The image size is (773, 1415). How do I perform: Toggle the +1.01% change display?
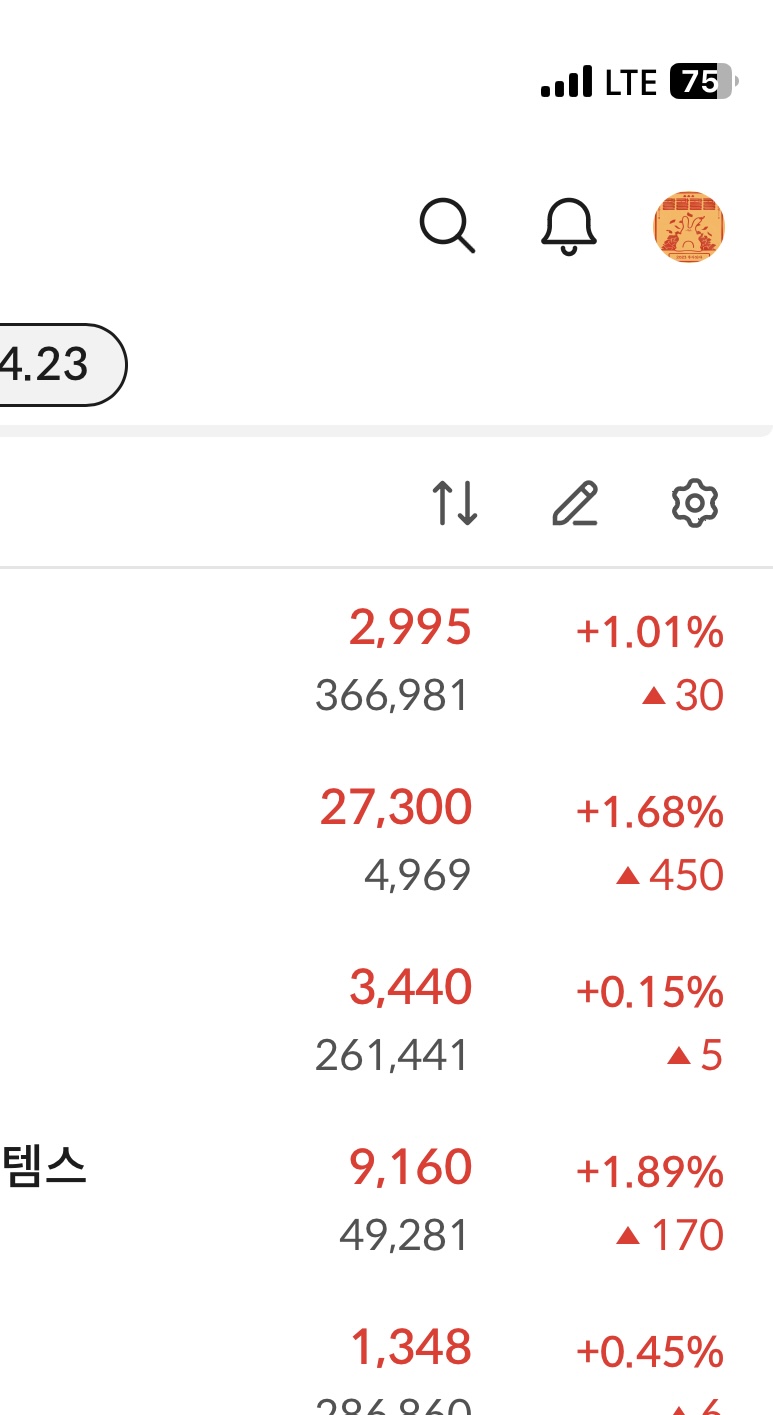tap(649, 632)
